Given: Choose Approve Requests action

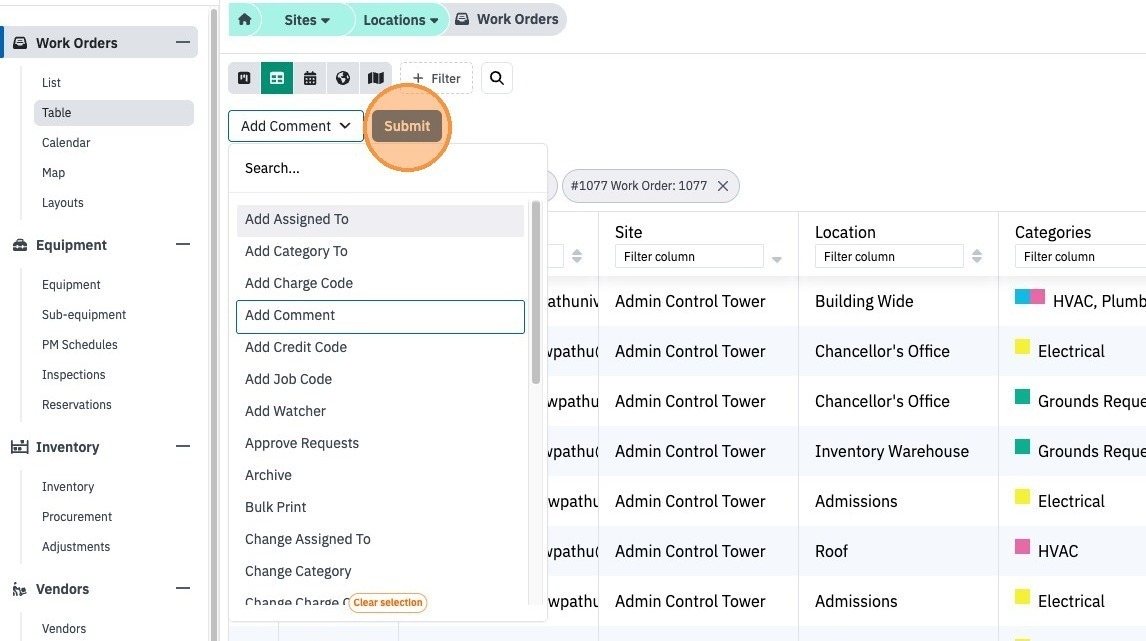Looking at the screenshot, I should 380,444.
